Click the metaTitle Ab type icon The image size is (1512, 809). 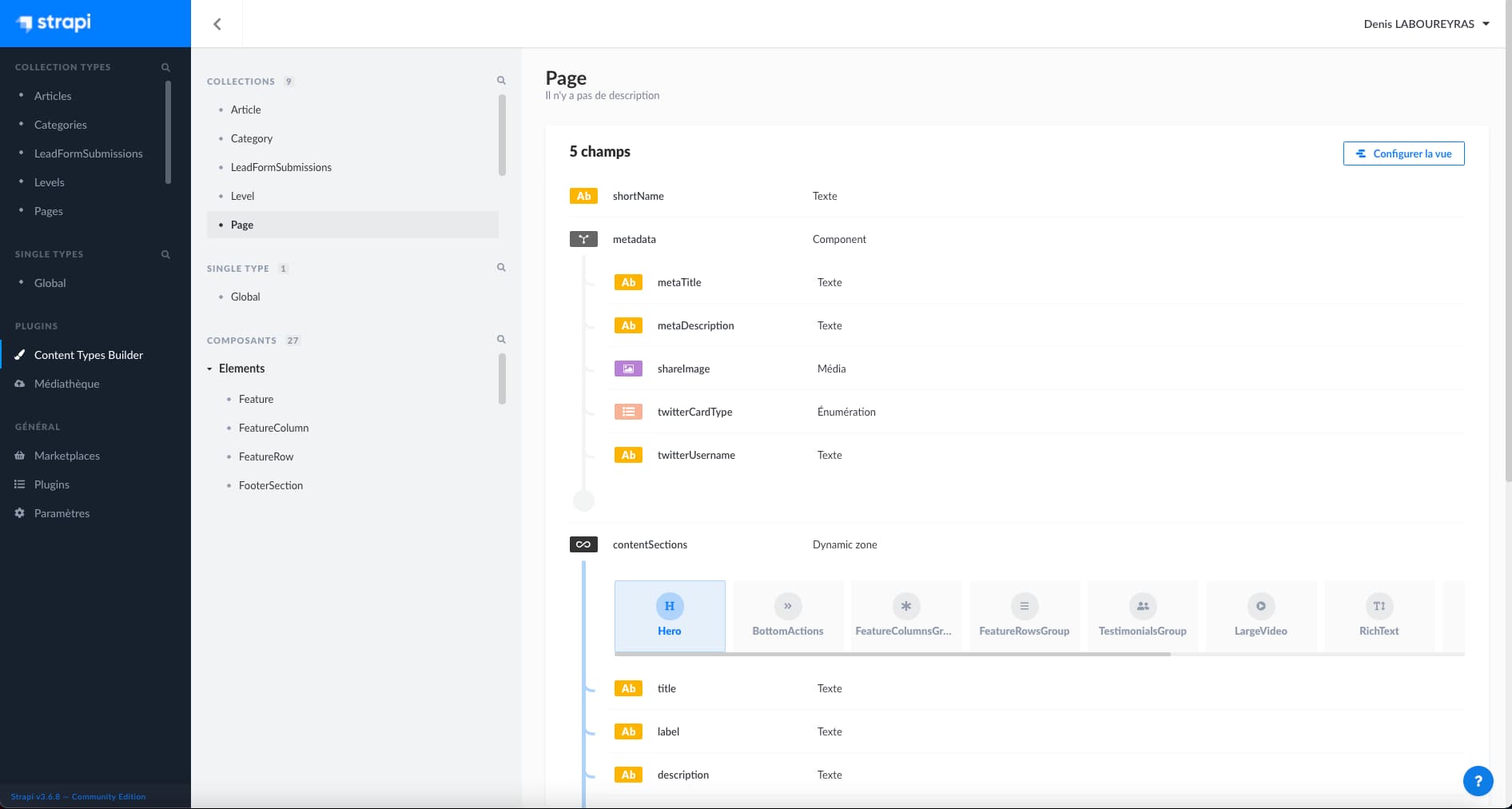tap(628, 282)
